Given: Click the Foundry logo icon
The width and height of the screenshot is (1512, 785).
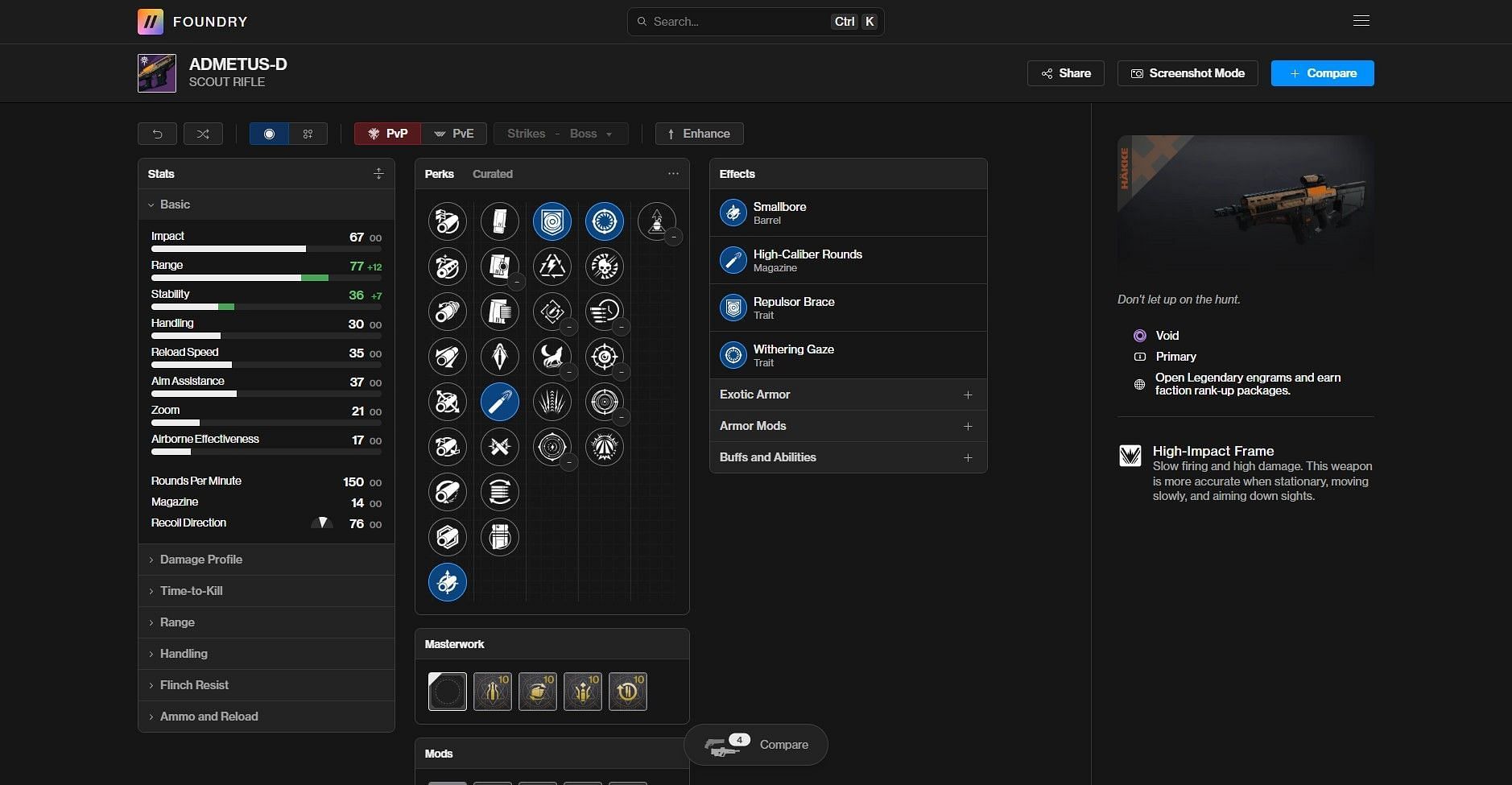Looking at the screenshot, I should 151,22.
